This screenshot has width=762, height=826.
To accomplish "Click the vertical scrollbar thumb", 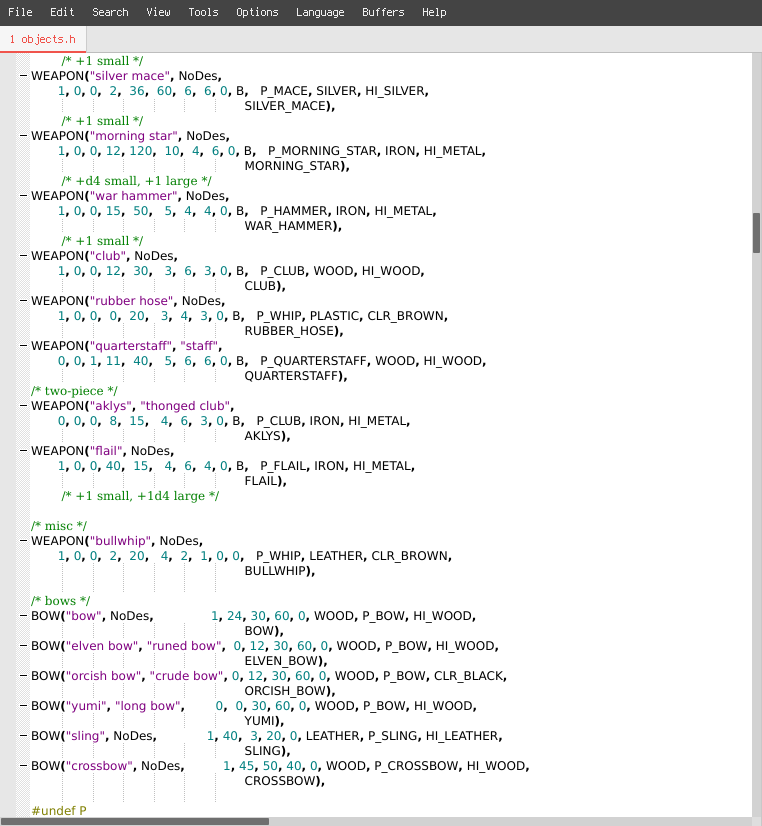I will pyautogui.click(x=756, y=232).
